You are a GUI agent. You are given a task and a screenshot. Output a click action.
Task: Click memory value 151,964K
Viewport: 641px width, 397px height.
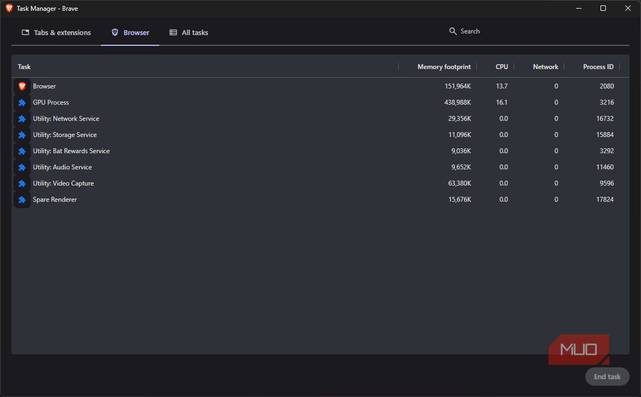click(x=457, y=86)
